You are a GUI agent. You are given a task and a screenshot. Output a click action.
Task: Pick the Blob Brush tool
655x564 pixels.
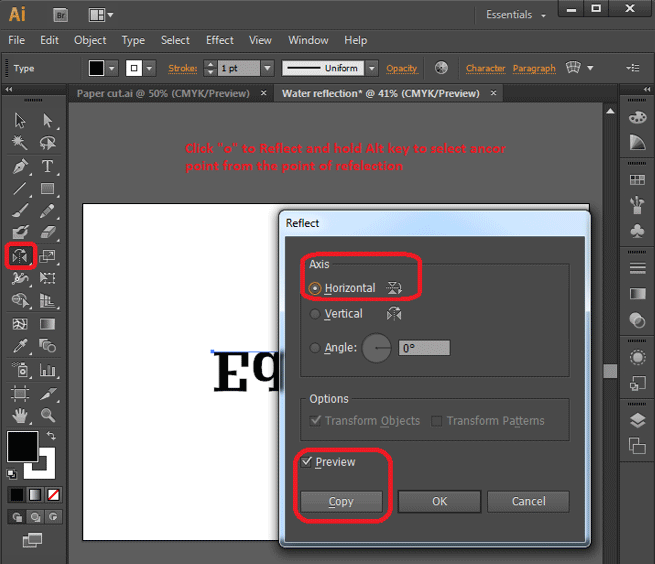coord(20,232)
